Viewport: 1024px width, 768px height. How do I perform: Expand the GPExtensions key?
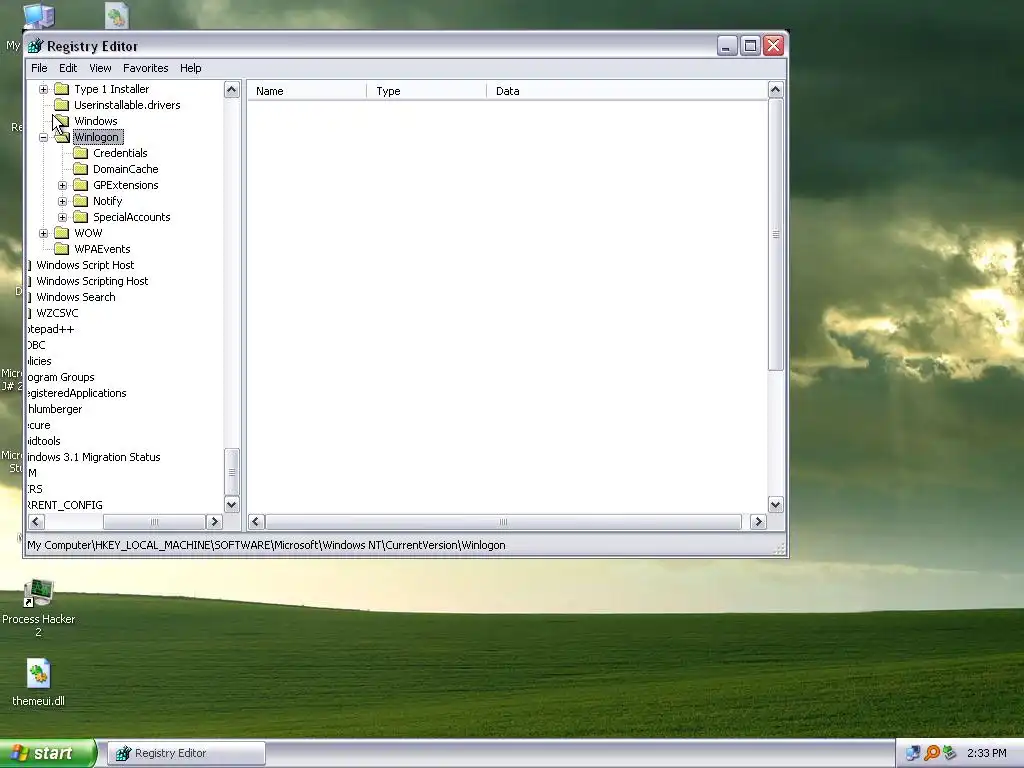point(63,185)
